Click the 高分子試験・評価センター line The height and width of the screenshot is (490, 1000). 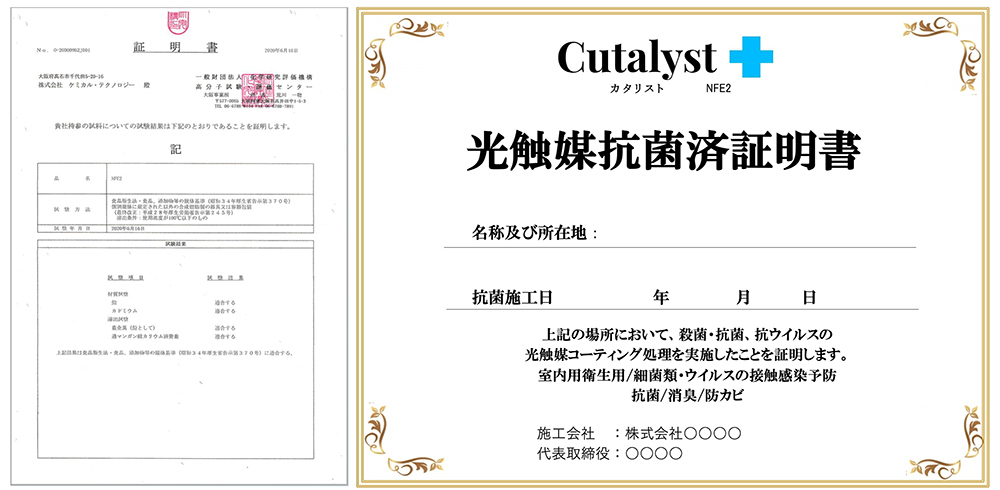pos(254,85)
